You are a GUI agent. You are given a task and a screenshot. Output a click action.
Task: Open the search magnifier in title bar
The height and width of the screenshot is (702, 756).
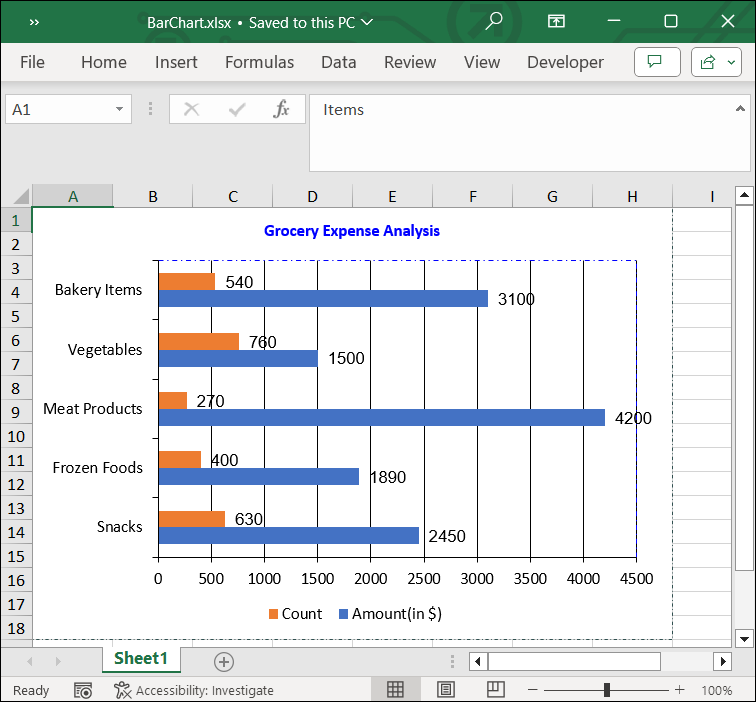click(x=493, y=21)
